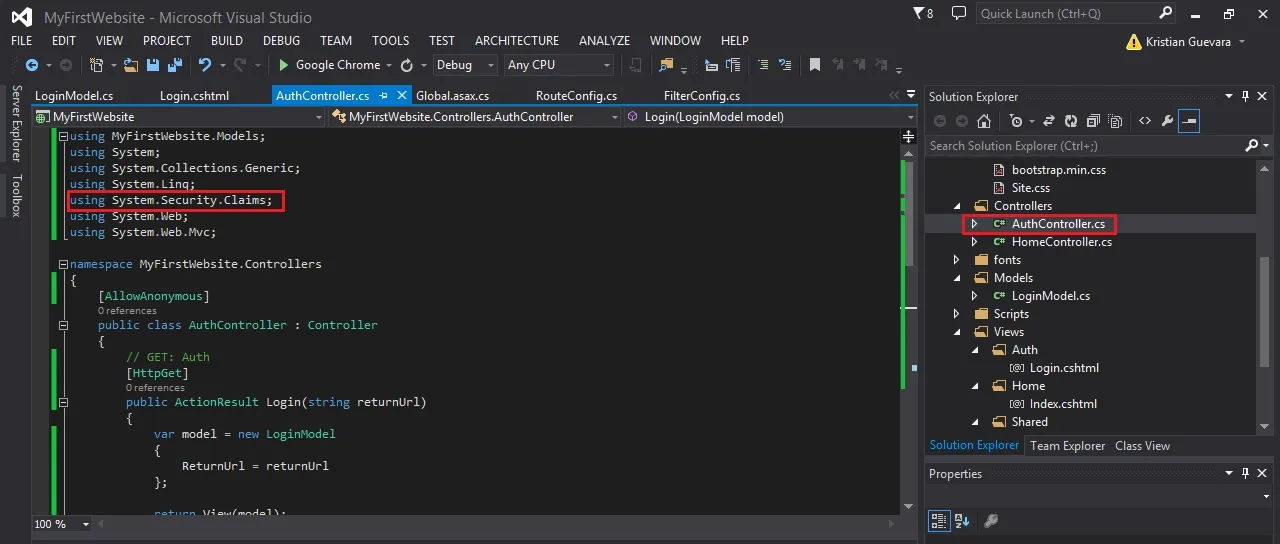Click Collapse All in Solution Explorer
1280x544 pixels.
1093,121
